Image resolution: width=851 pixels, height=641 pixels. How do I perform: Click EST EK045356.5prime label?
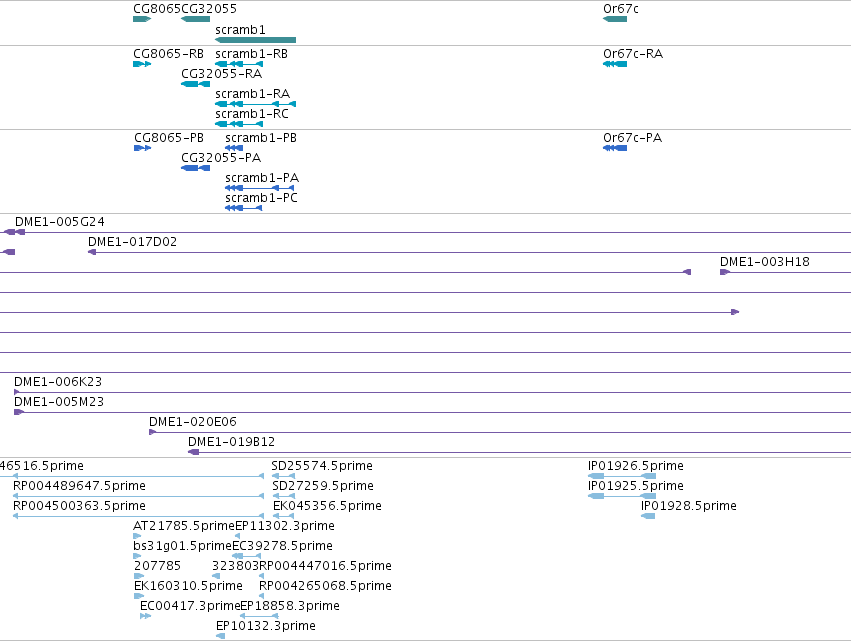point(327,506)
